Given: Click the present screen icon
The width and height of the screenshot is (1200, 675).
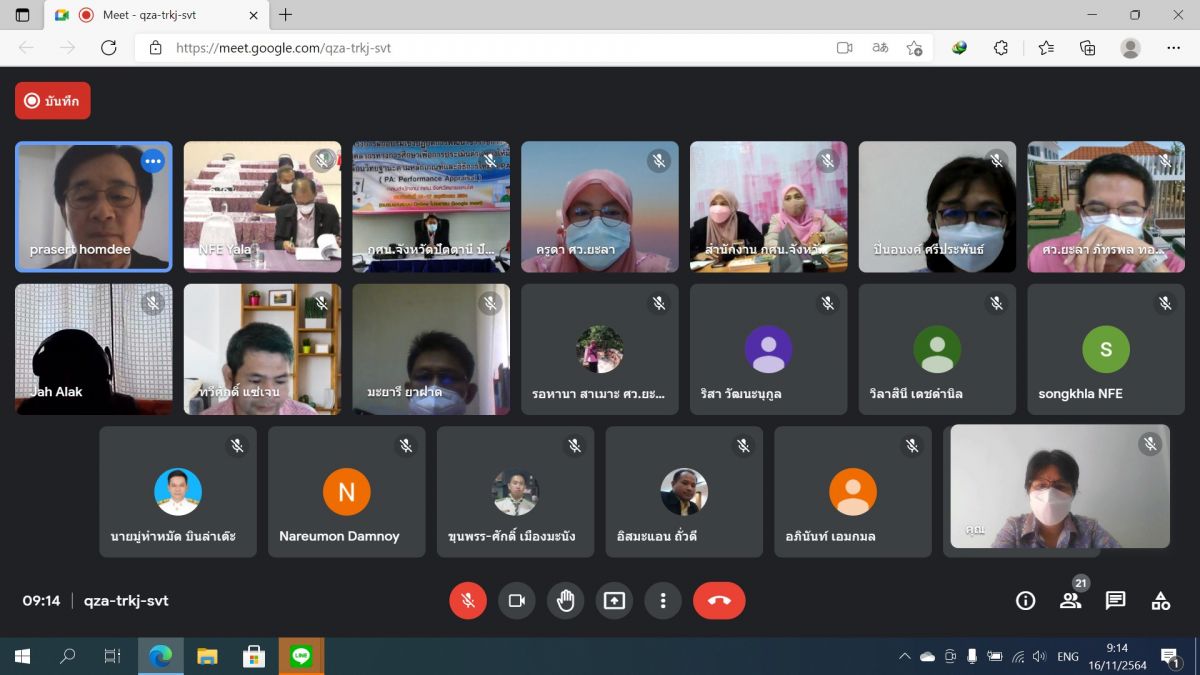Looking at the screenshot, I should point(614,600).
